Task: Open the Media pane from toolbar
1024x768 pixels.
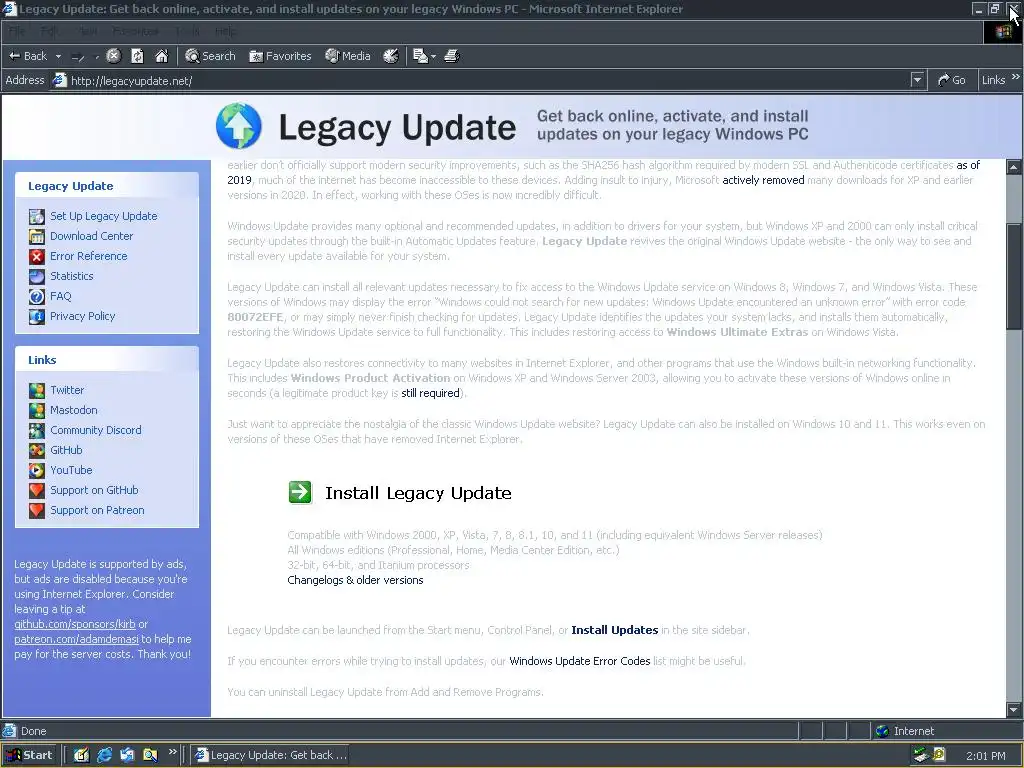Action: [348, 56]
